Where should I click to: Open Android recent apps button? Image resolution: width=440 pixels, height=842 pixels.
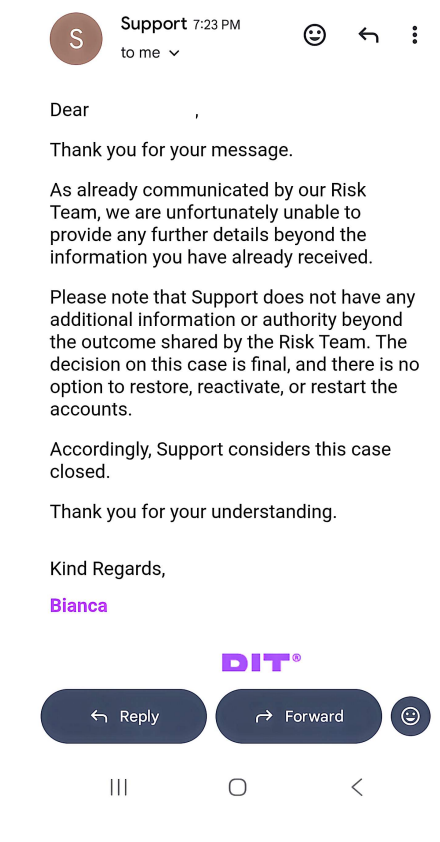coord(119,787)
